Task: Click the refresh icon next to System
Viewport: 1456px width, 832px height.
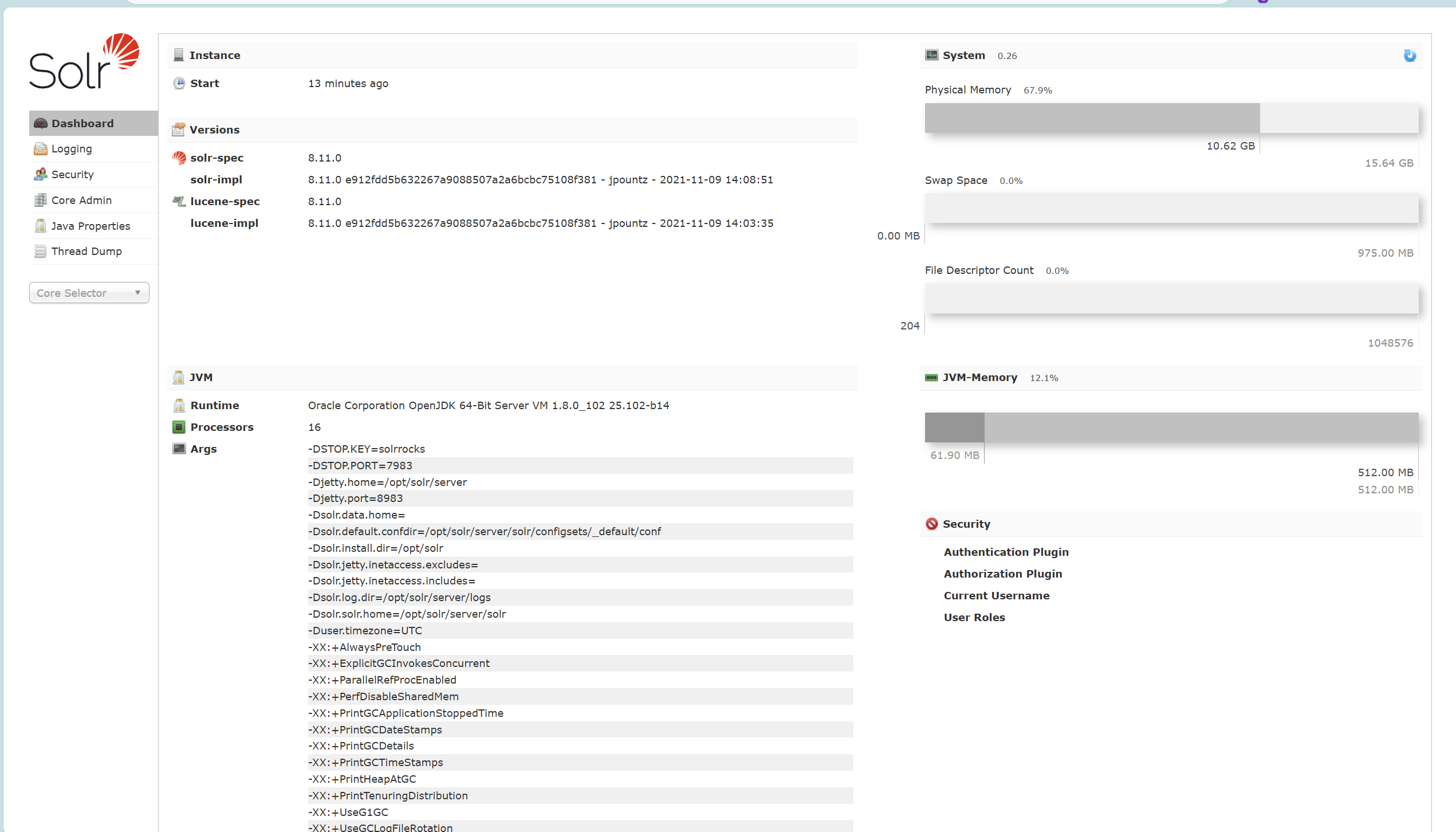Action: click(x=1409, y=55)
